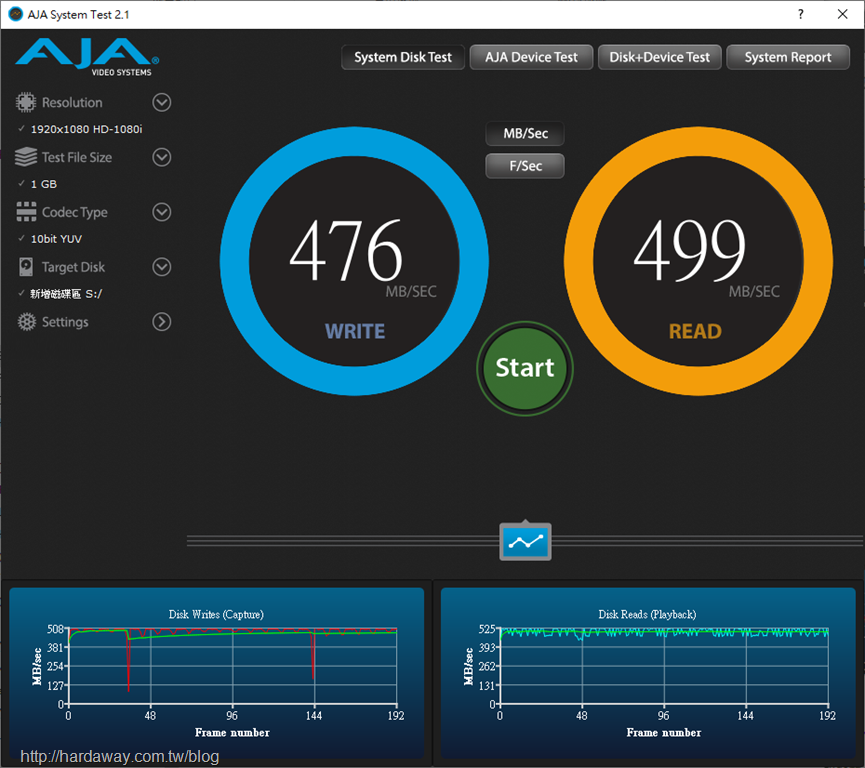Click the Codec Type film icon
The image size is (865, 768).
26,212
